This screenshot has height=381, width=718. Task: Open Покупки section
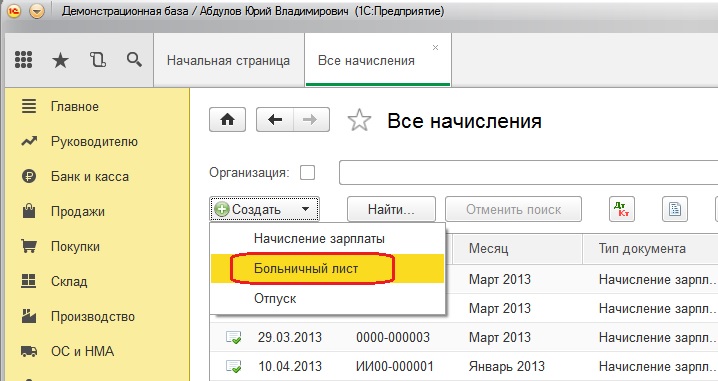click(x=75, y=246)
